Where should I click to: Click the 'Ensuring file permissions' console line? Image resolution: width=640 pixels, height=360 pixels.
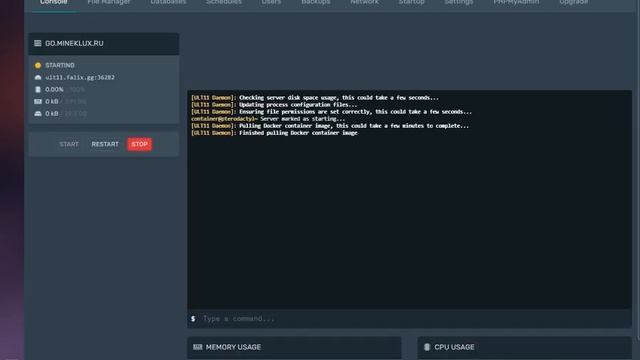click(x=331, y=112)
